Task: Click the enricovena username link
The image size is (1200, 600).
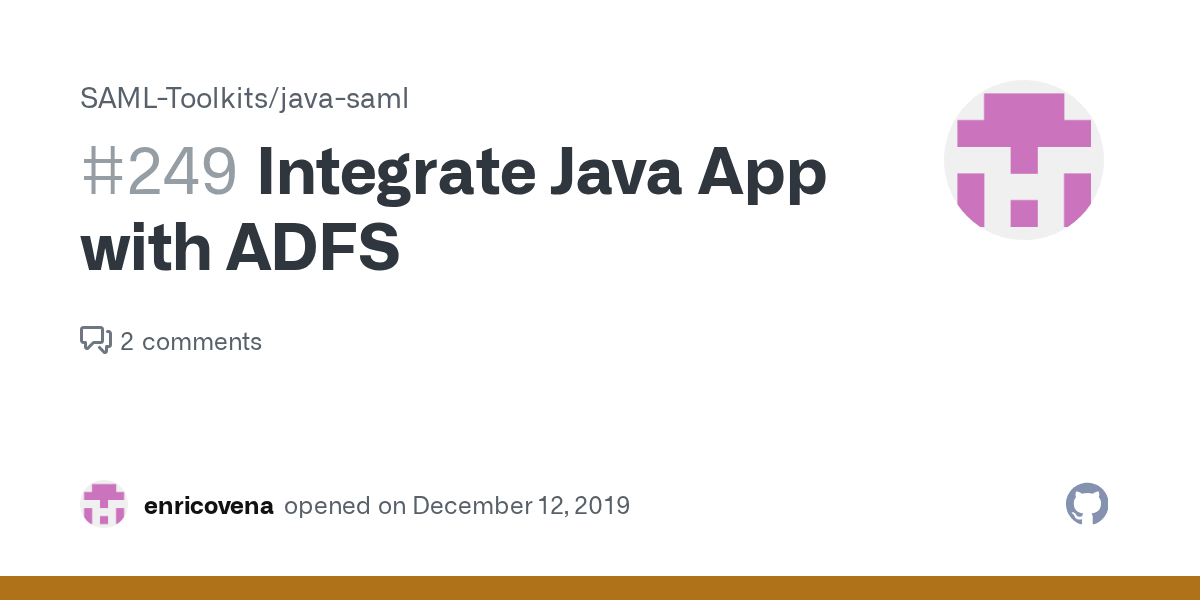Action: point(209,505)
